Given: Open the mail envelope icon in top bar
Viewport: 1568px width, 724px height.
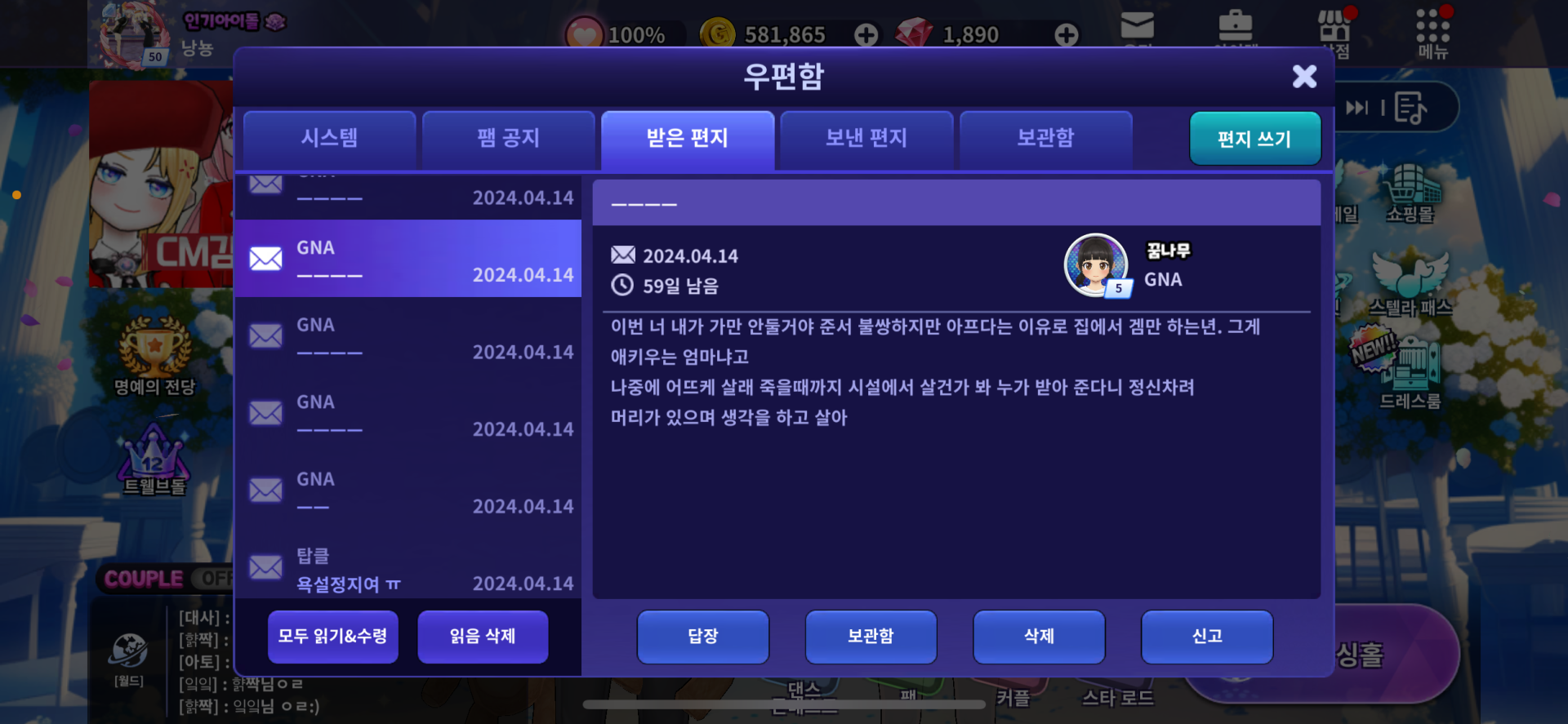Looking at the screenshot, I should [x=1137, y=26].
